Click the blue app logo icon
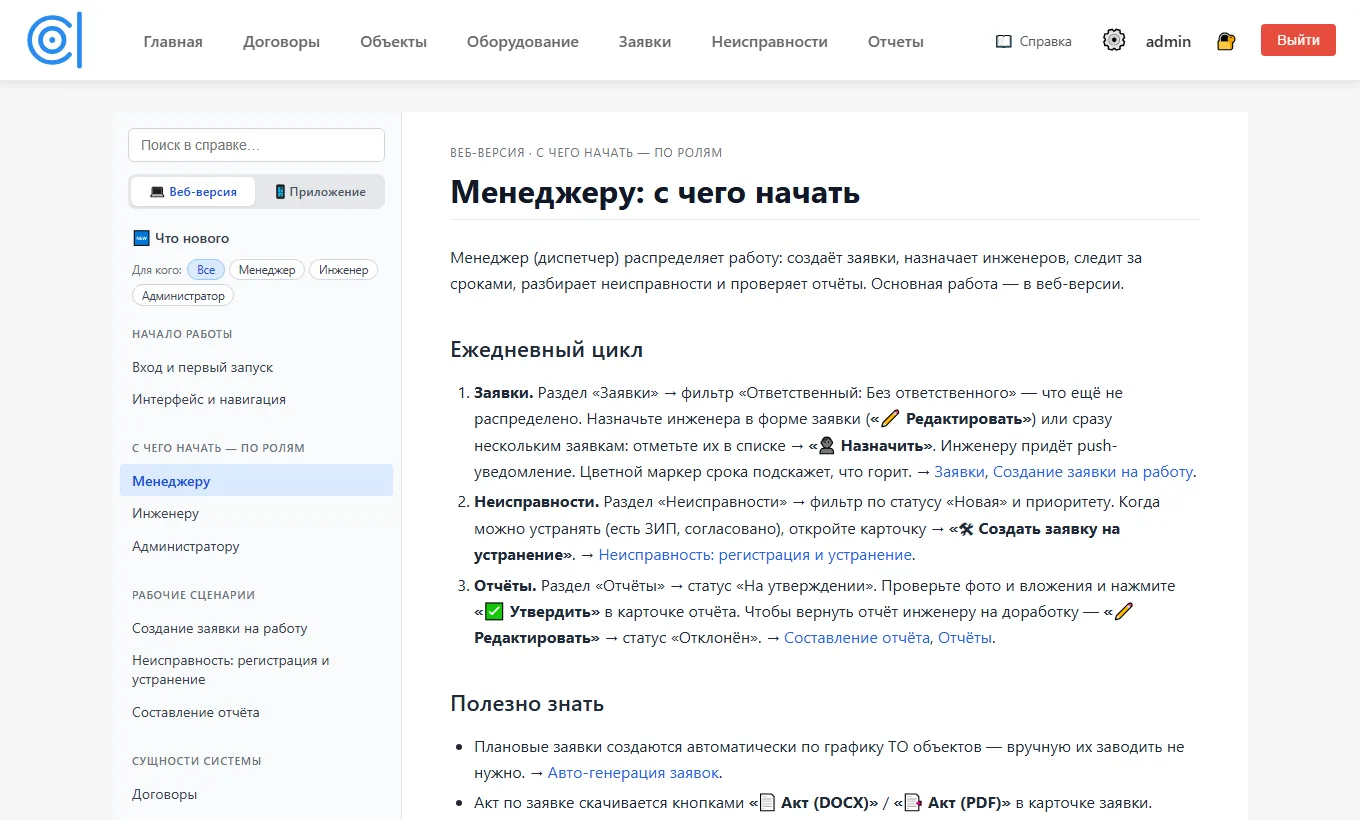Image resolution: width=1360 pixels, height=820 pixels. click(54, 41)
